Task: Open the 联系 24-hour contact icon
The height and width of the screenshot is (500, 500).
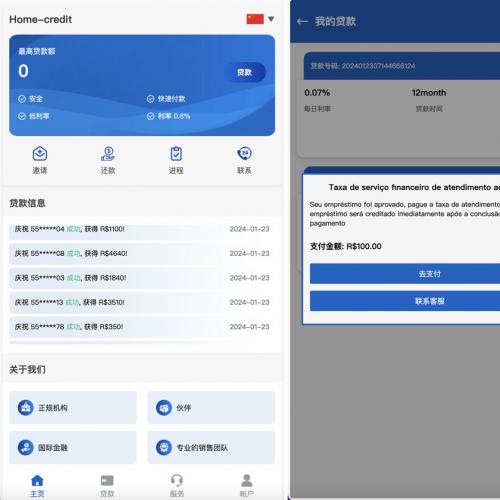Action: [x=244, y=154]
